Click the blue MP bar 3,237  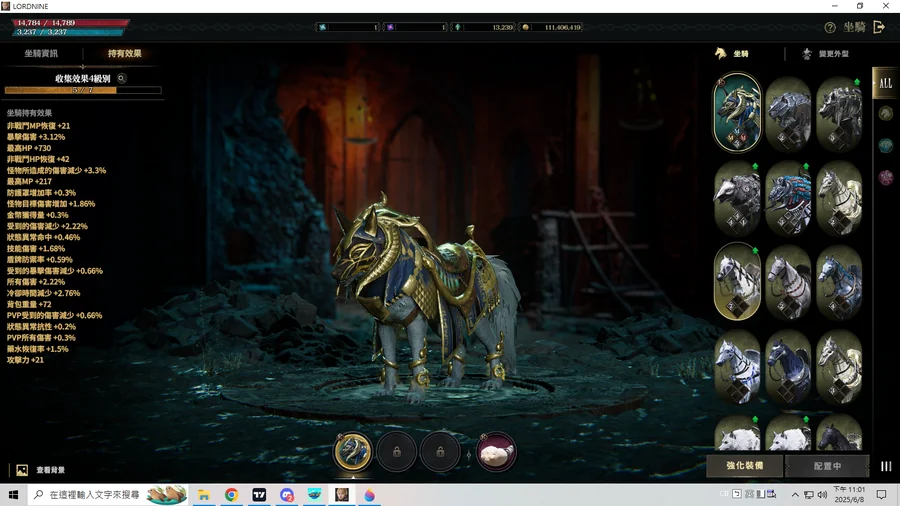point(68,32)
